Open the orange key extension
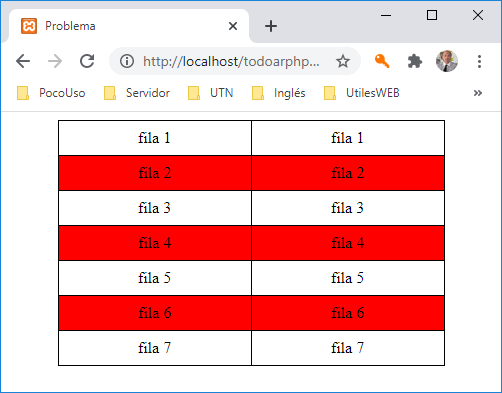 [382, 61]
